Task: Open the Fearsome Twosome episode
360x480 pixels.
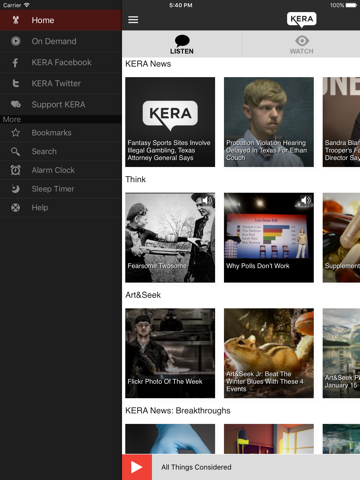Action: click(170, 237)
